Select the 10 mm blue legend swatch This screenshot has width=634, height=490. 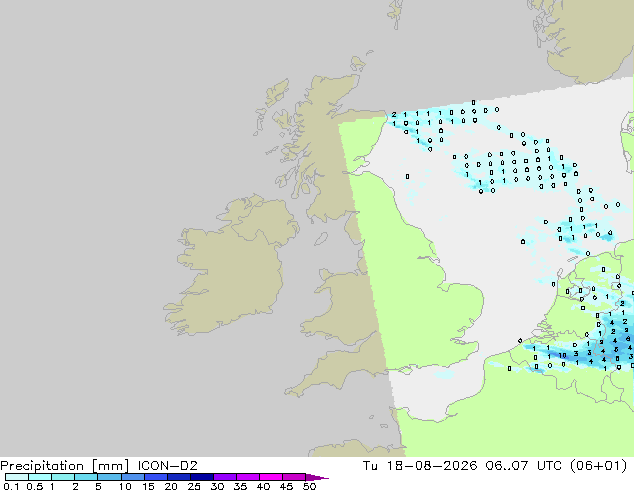click(132, 477)
